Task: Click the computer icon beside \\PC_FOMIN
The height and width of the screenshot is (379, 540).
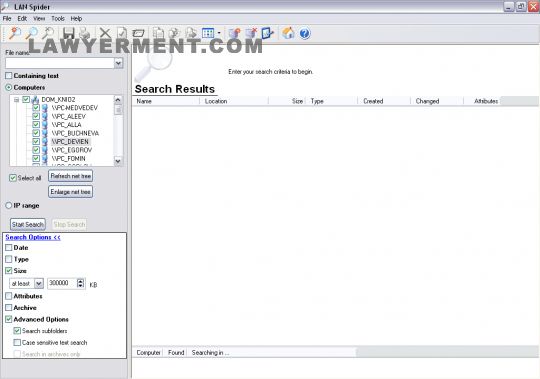Action: 45,158
